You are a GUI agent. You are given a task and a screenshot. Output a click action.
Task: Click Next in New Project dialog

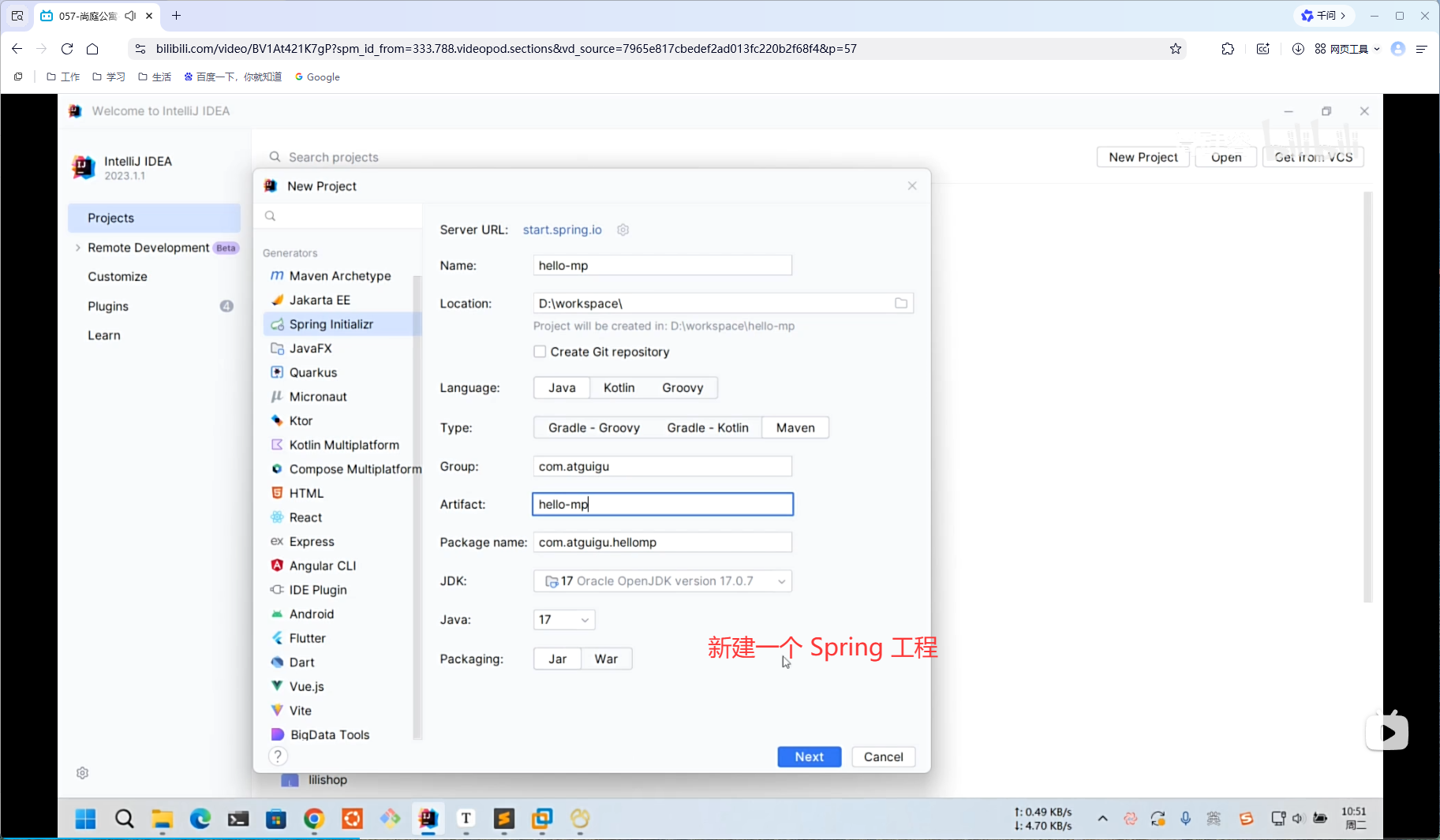point(809,757)
